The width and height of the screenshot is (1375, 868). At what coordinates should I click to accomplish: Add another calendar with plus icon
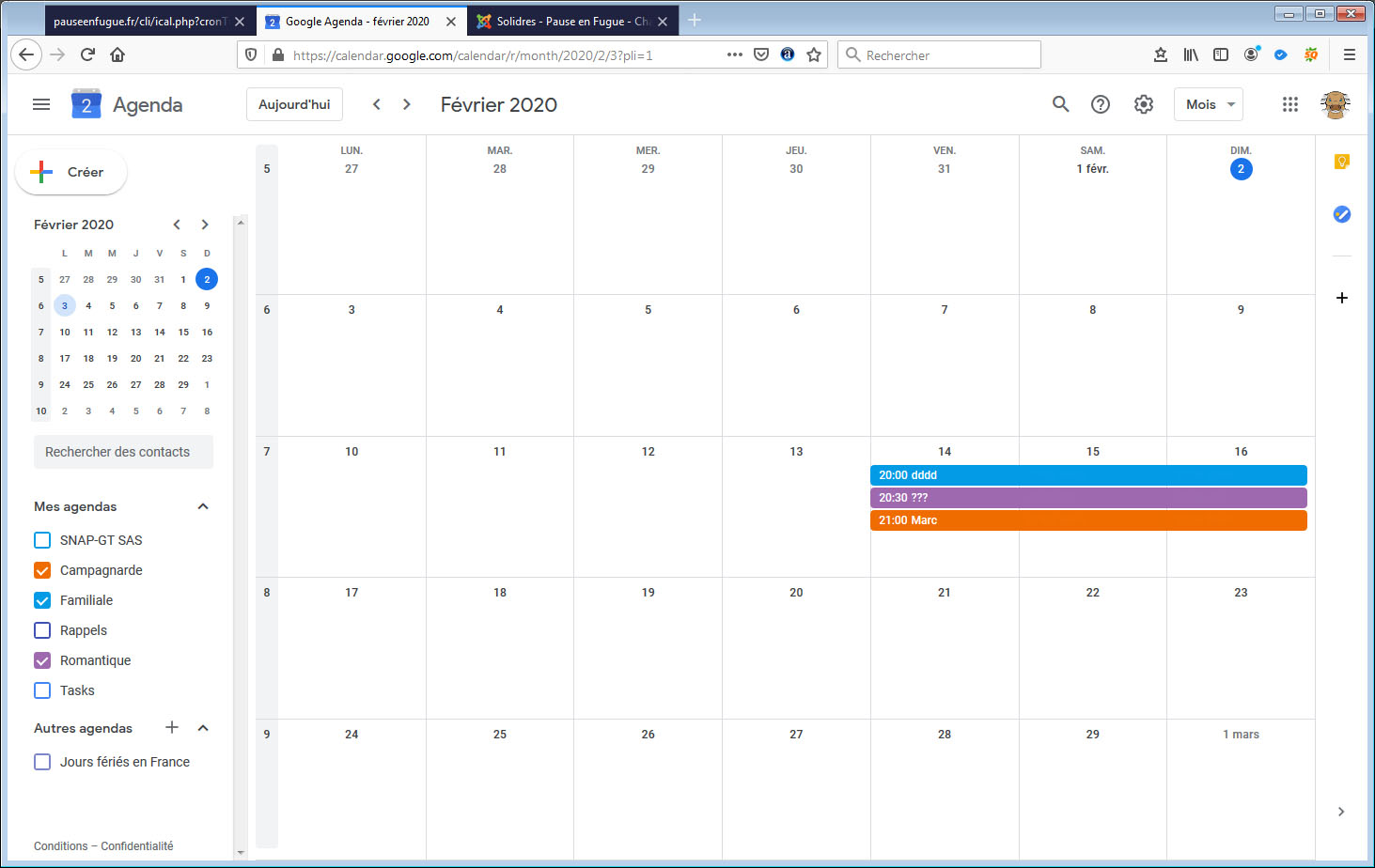[172, 727]
